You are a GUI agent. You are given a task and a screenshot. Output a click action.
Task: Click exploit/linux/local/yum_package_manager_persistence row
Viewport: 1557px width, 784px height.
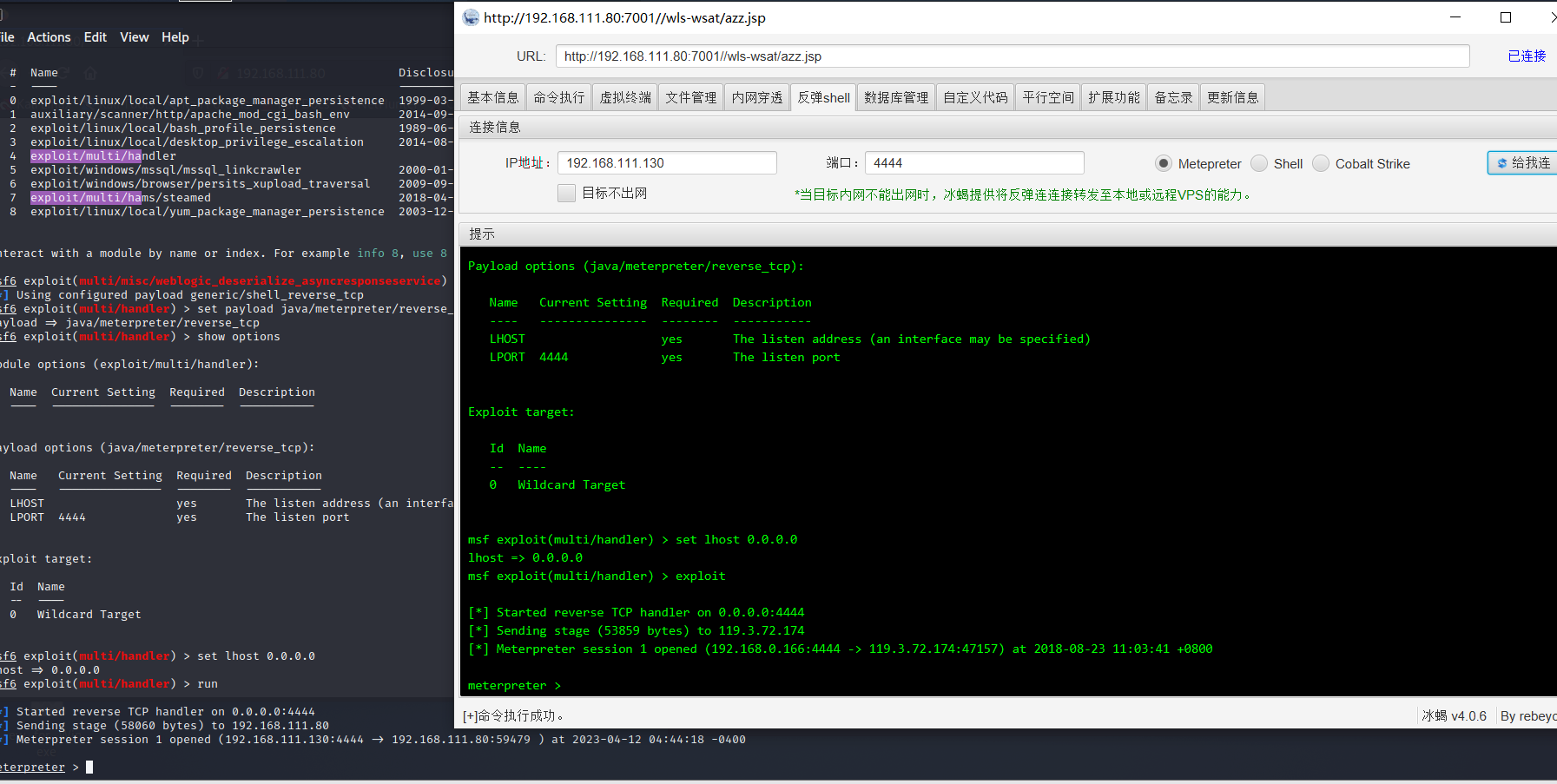[208, 212]
